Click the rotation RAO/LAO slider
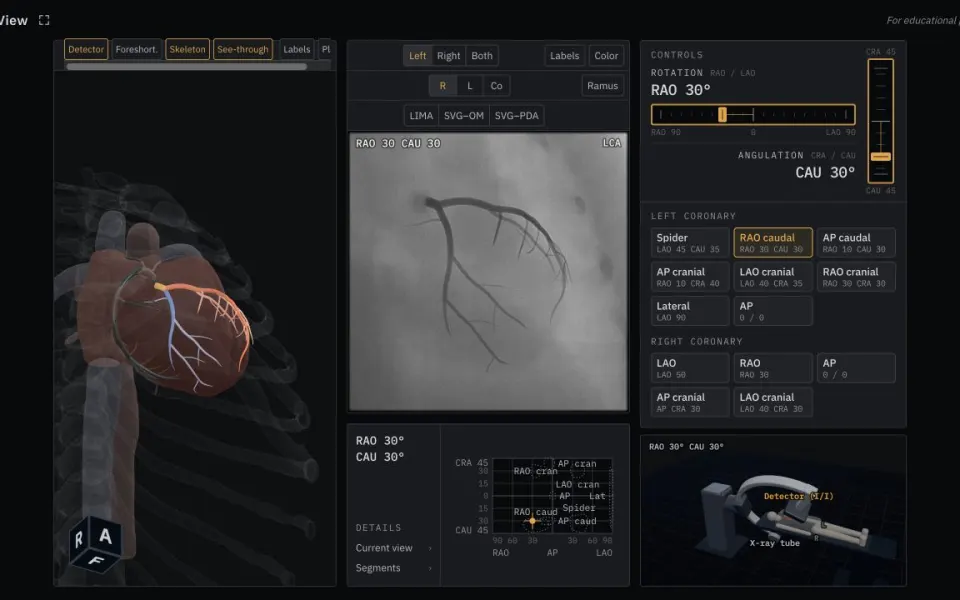960x600 pixels. 753,114
